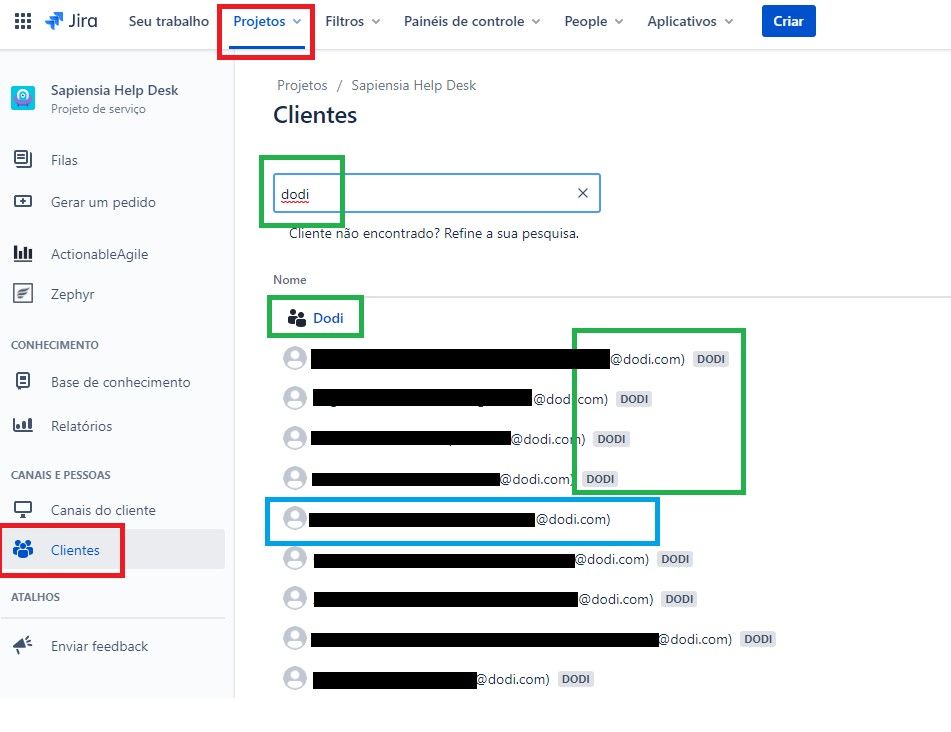Open Seu trabalho menu

pos(169,21)
